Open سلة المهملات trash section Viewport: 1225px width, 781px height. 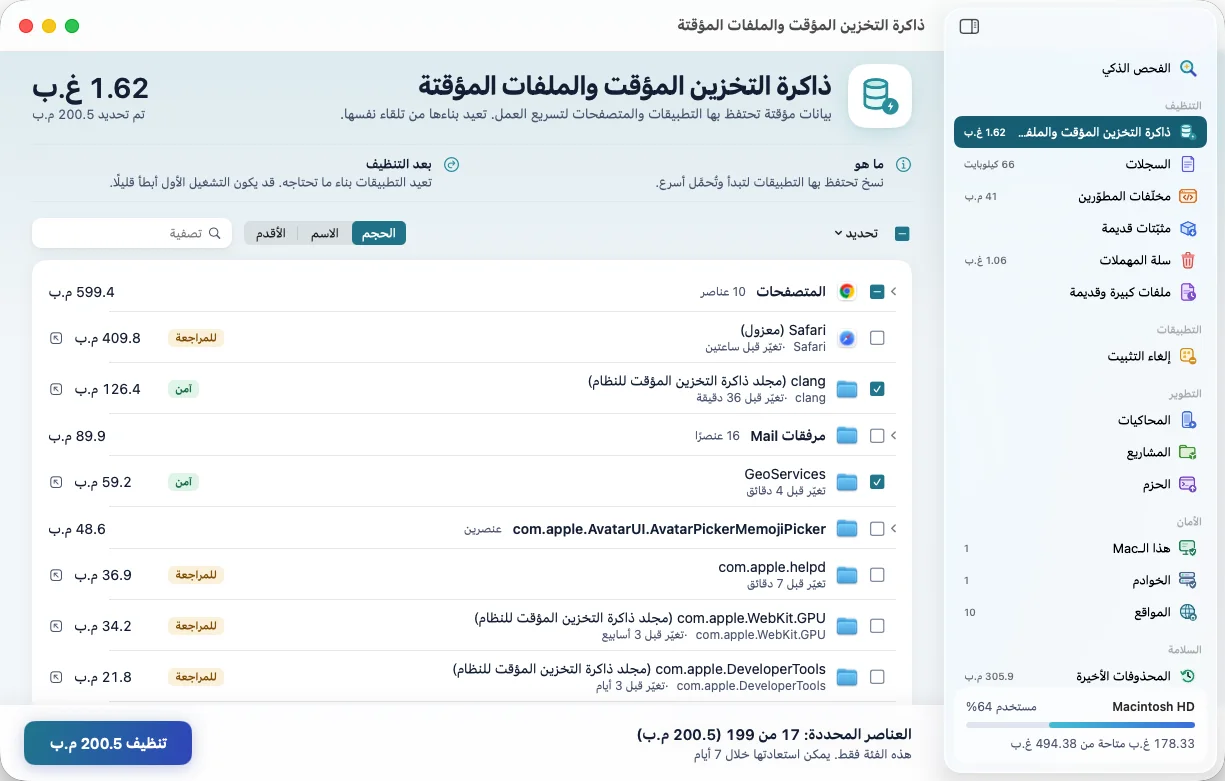(x=1080, y=260)
